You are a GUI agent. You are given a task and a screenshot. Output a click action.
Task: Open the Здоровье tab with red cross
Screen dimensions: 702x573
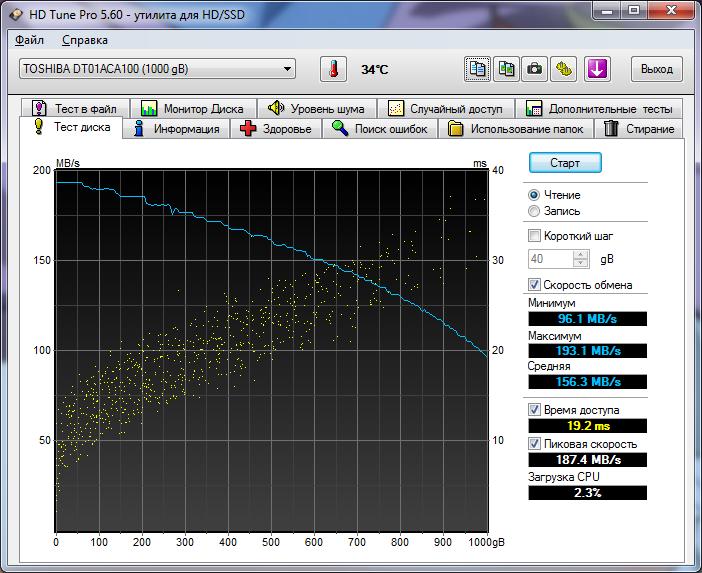point(276,129)
